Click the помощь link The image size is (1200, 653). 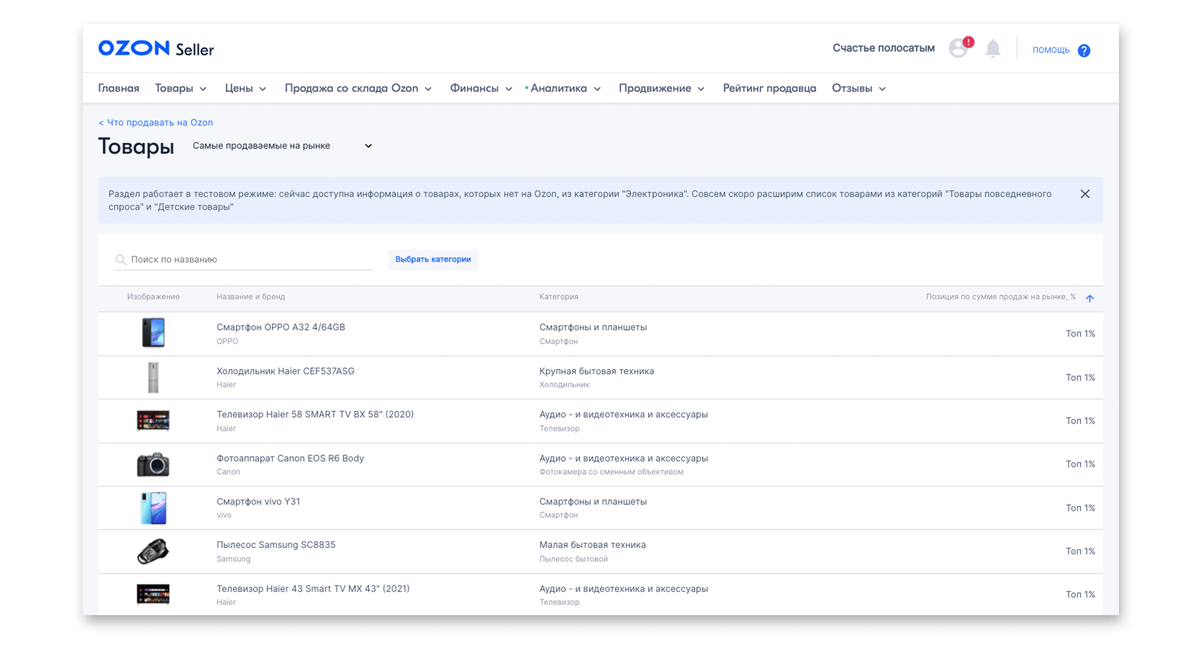click(1051, 50)
